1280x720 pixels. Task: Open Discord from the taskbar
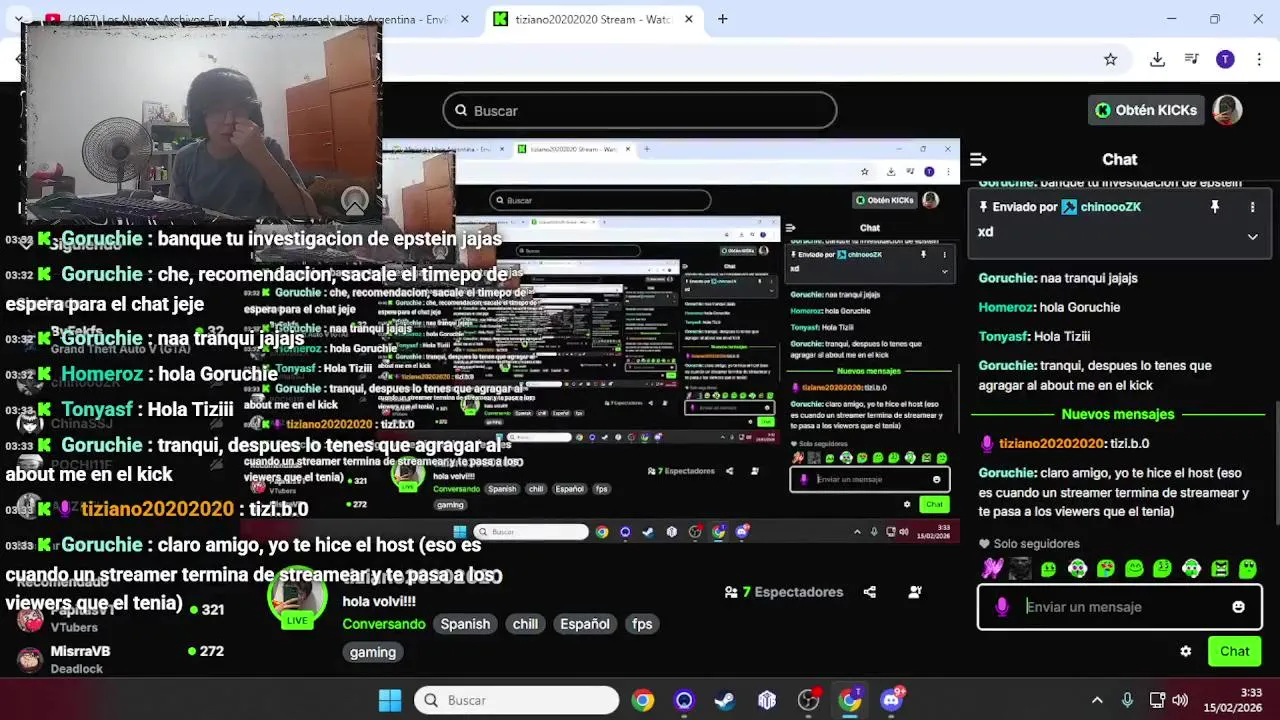pyautogui.click(x=890, y=700)
